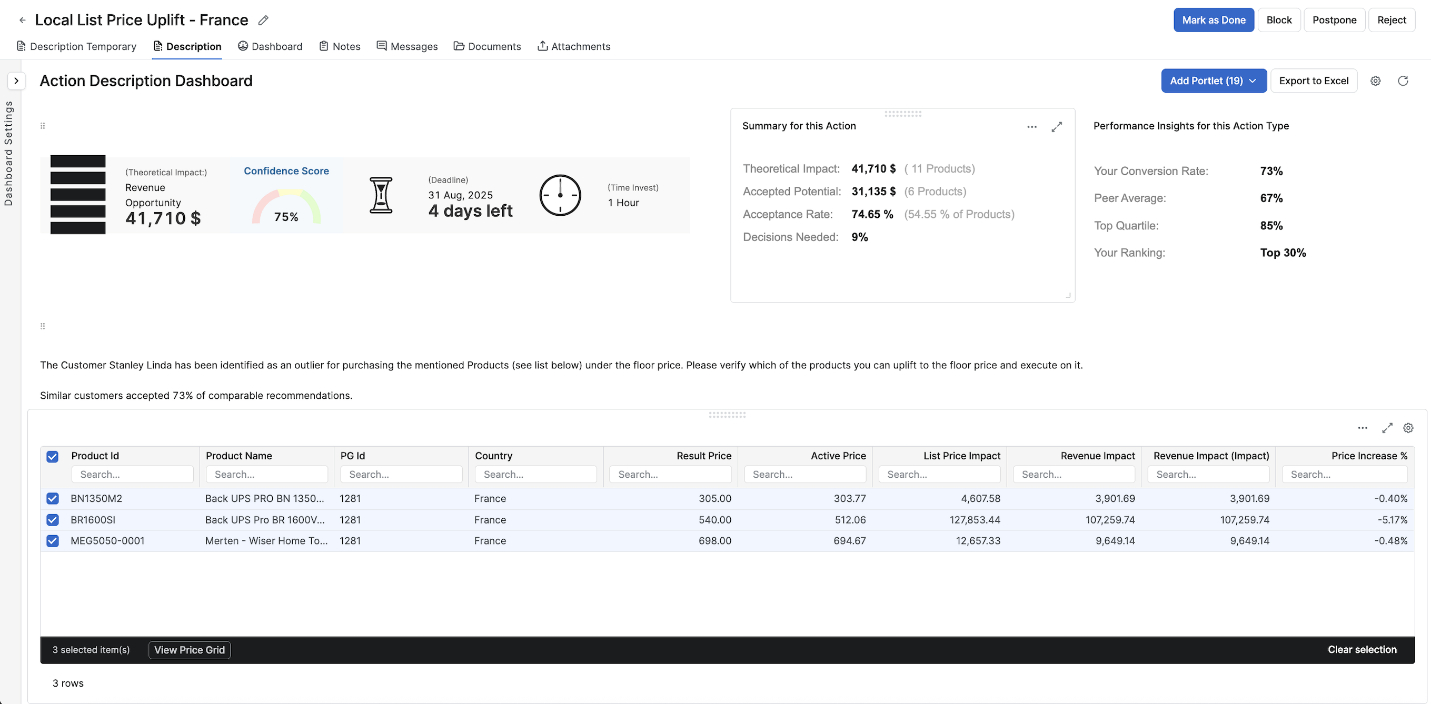Click the Mark as Done button
The width and height of the screenshot is (1431, 704).
pyautogui.click(x=1213, y=20)
